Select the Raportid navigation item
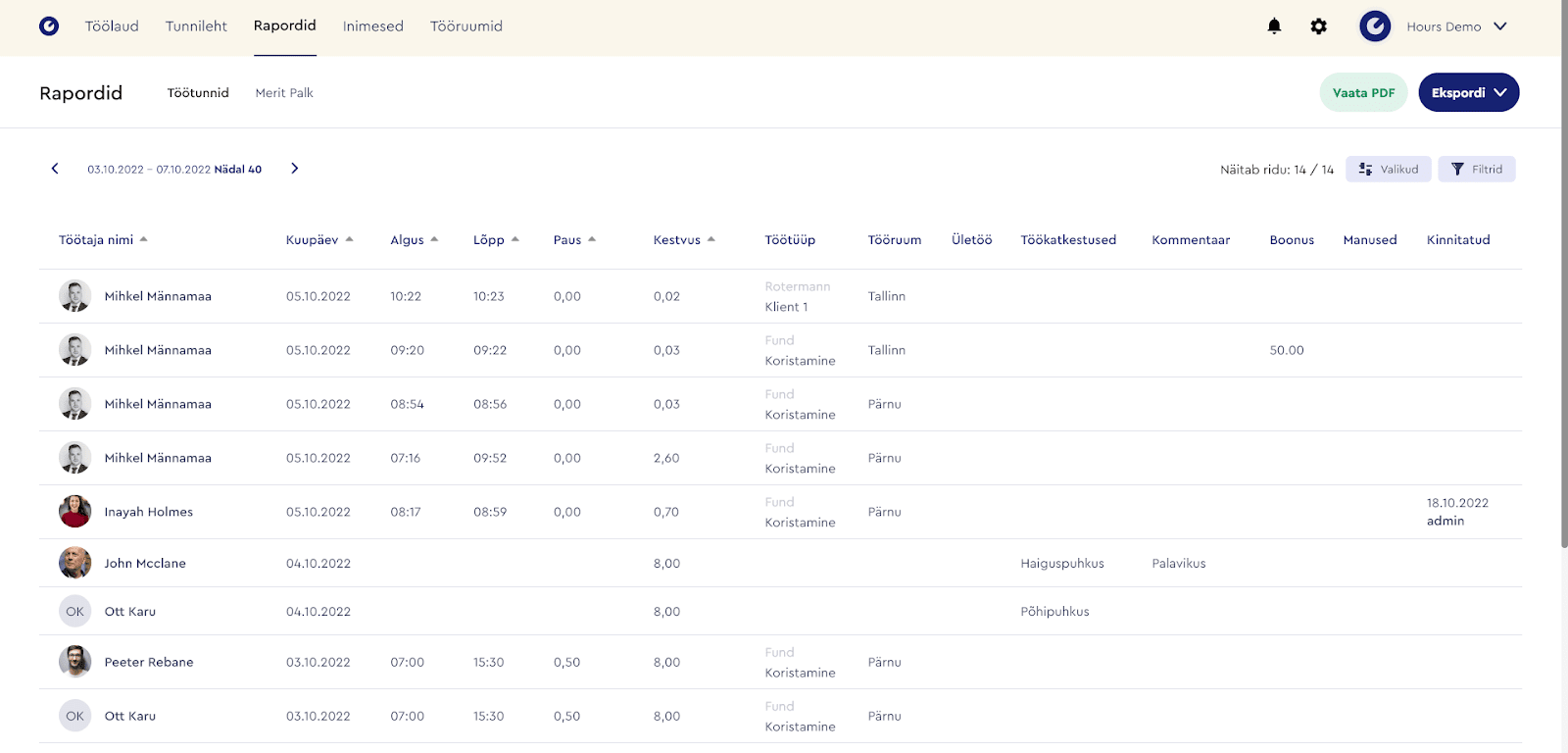Viewport: 1568px width, 753px height. (285, 25)
